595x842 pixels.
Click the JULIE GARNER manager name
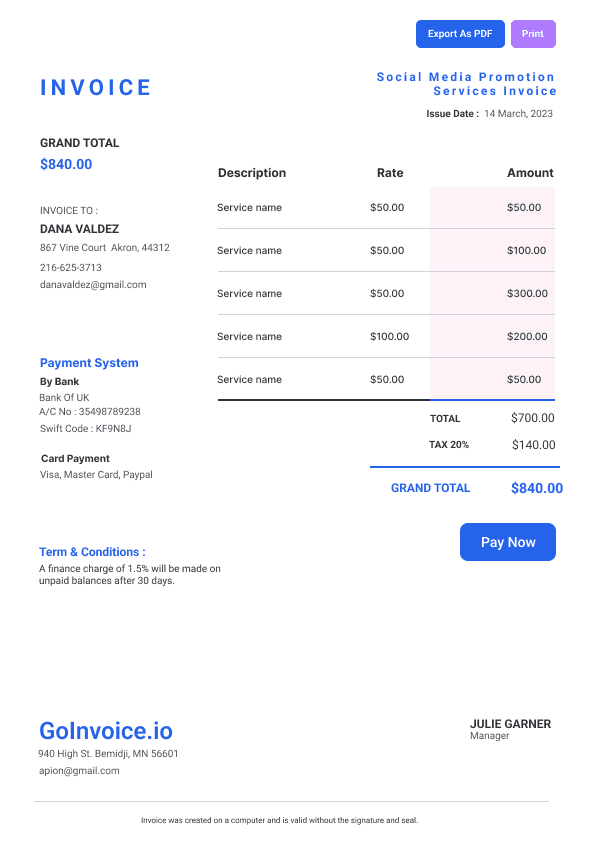(x=510, y=724)
